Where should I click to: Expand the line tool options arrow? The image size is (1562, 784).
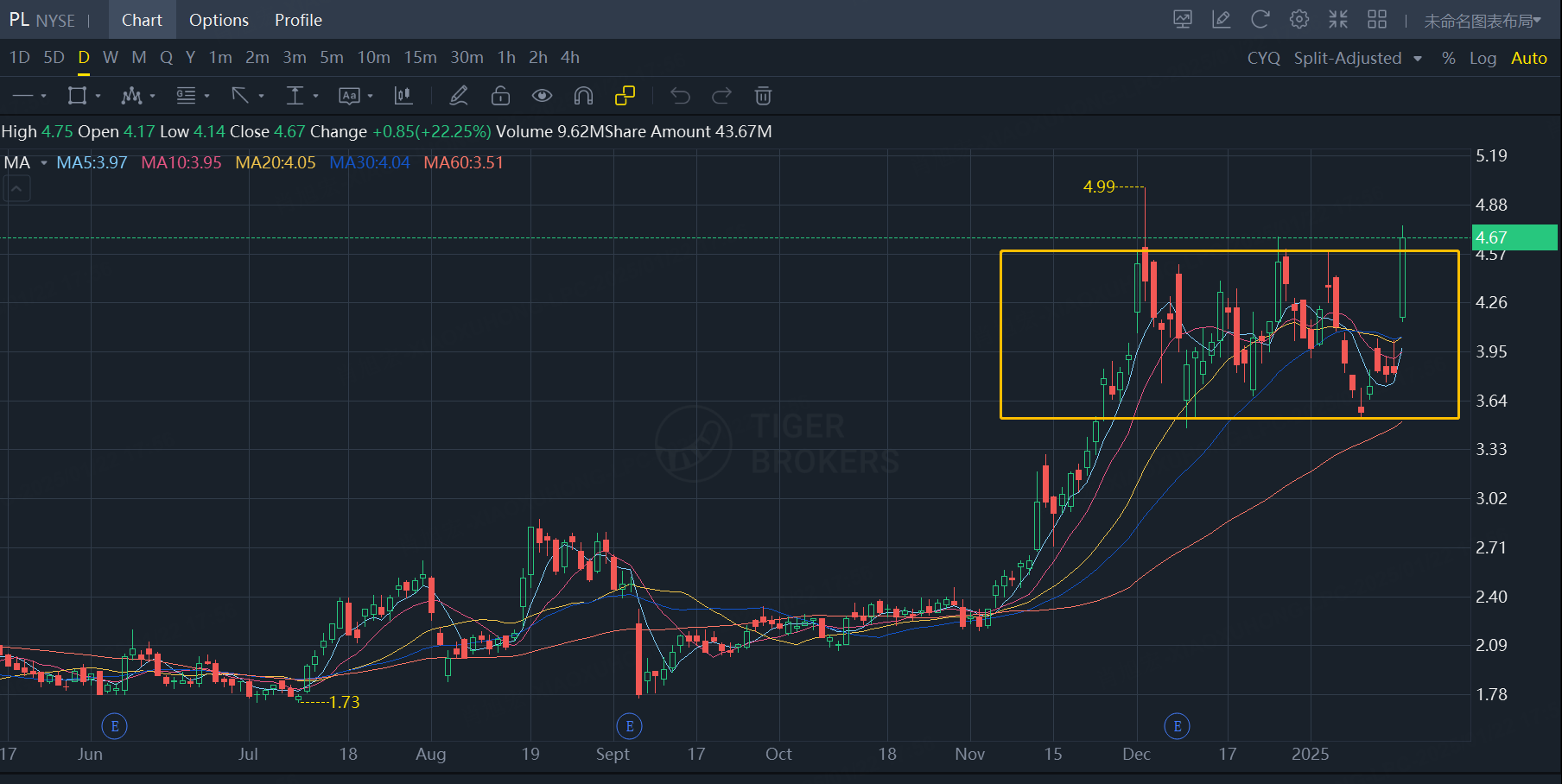pyautogui.click(x=43, y=96)
